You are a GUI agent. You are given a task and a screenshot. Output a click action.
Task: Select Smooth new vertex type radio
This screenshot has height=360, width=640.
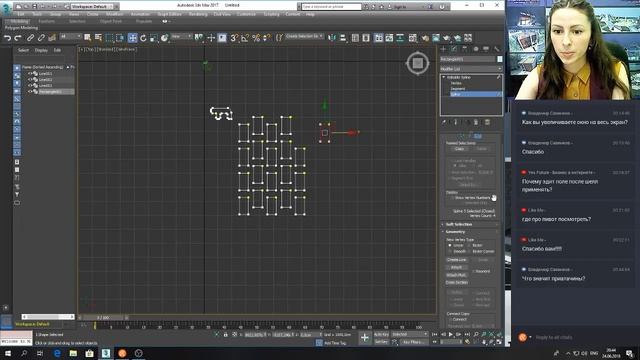point(450,251)
